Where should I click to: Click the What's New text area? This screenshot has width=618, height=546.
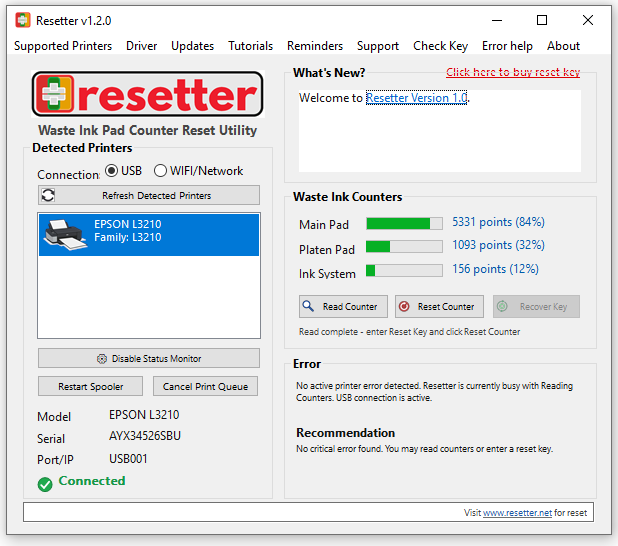(440, 131)
